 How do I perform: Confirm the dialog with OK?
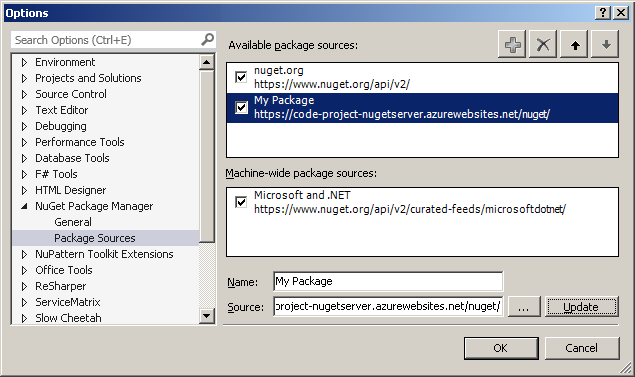[501, 348]
